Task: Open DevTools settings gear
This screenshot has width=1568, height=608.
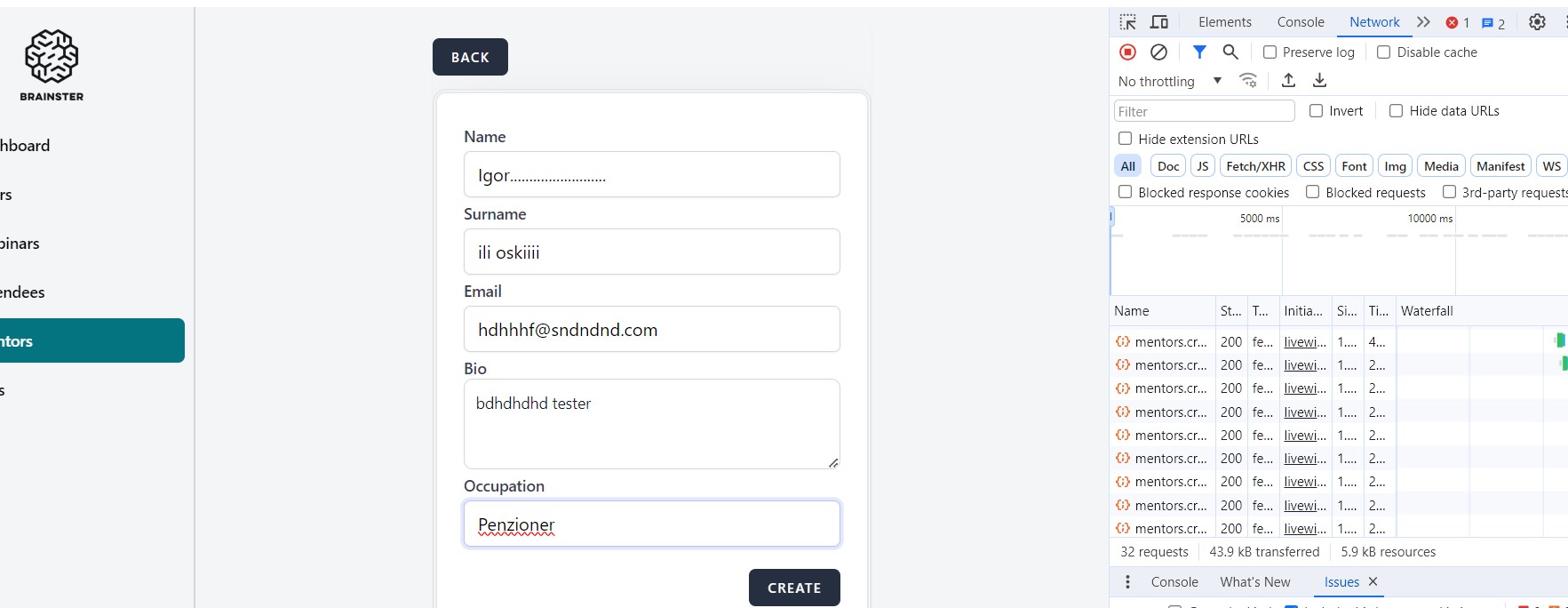Action: (x=1537, y=22)
